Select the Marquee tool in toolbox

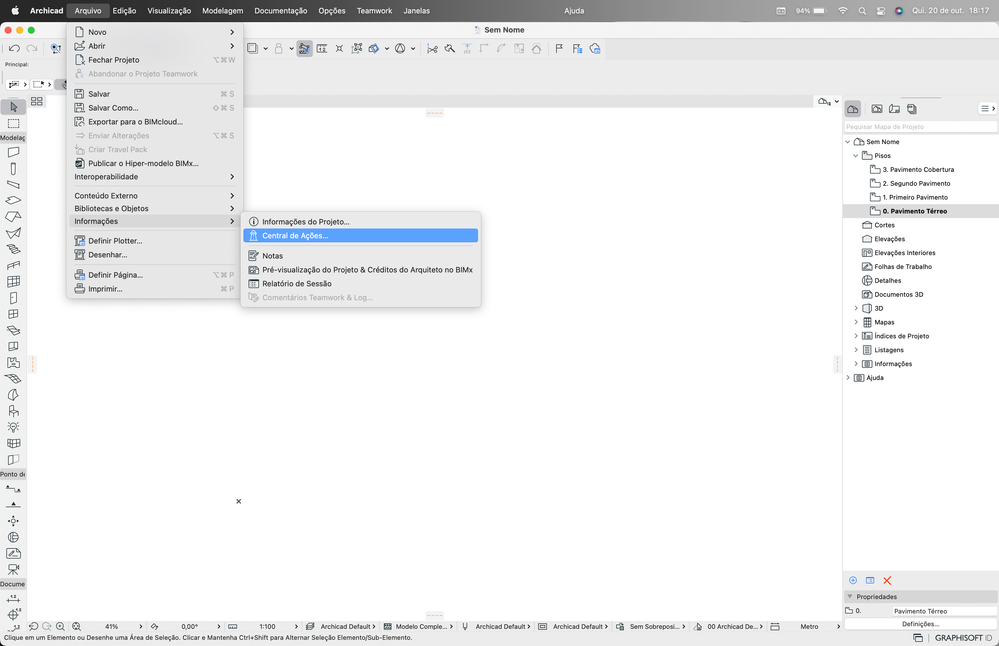point(13,123)
